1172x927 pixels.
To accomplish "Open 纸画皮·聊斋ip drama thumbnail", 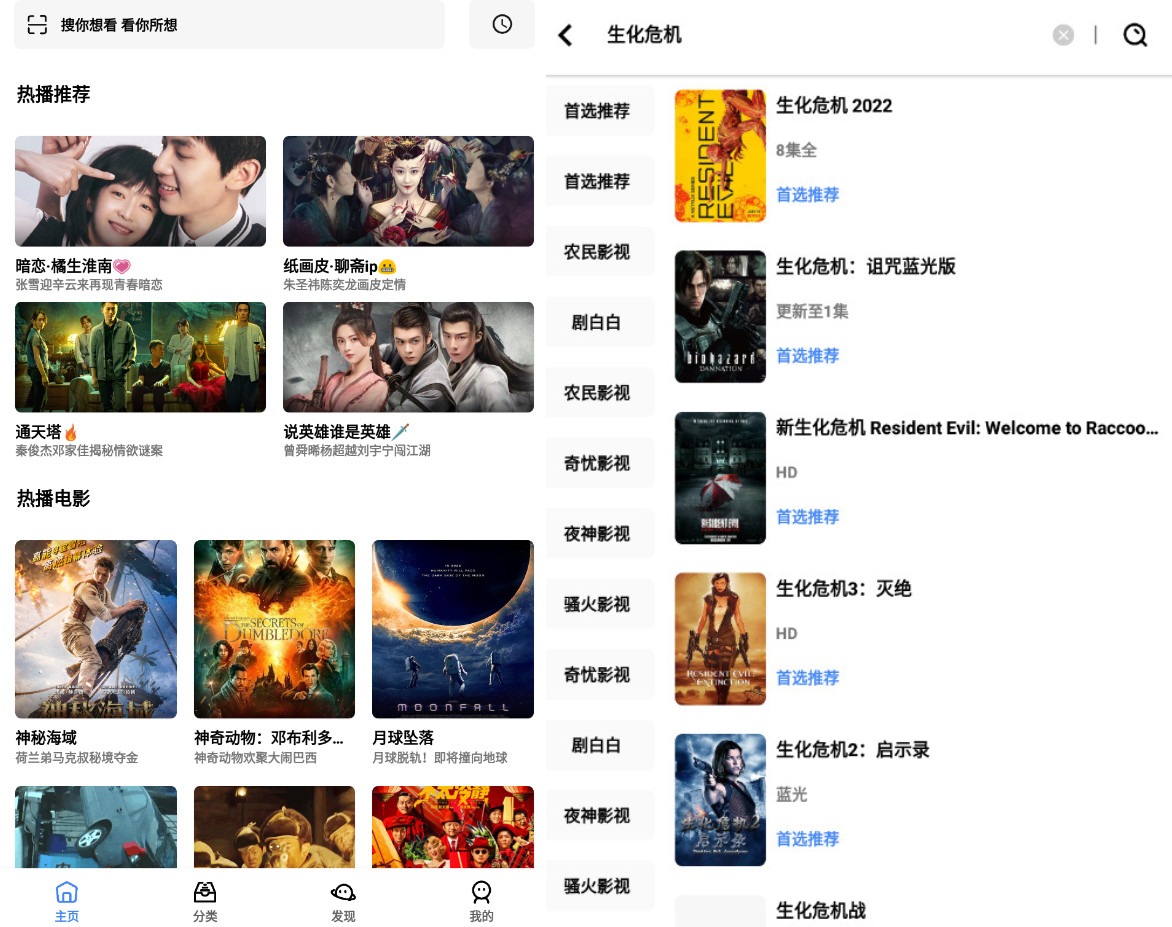I will coord(408,191).
